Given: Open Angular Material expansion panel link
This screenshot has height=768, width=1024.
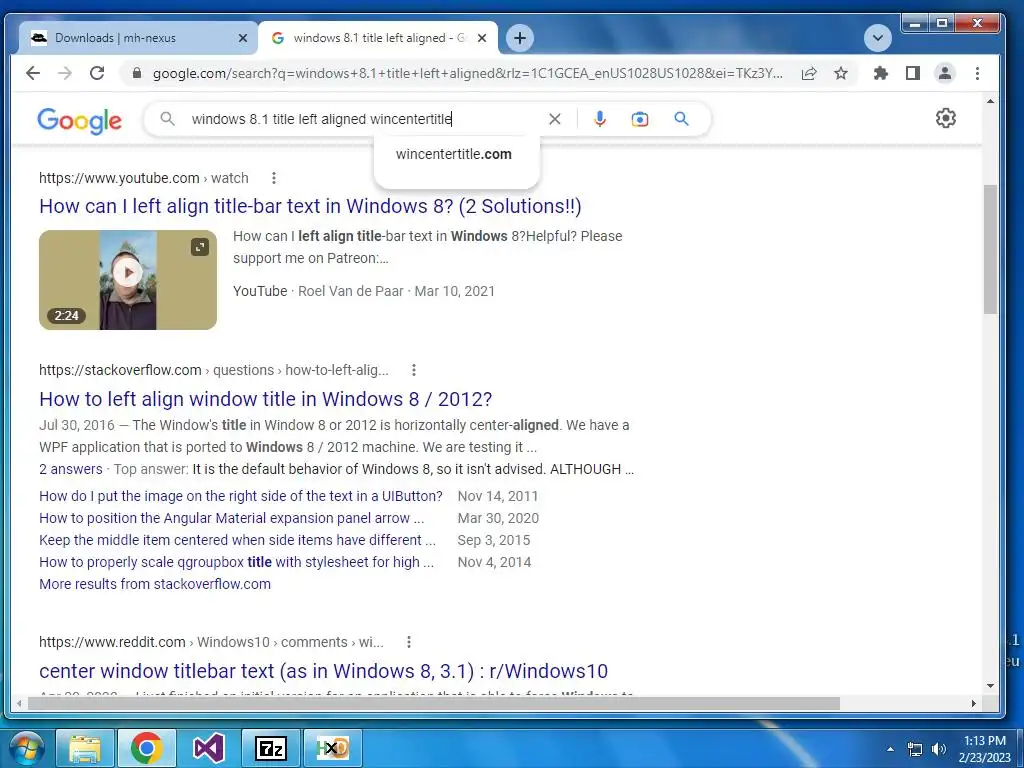Looking at the screenshot, I should [x=232, y=519].
